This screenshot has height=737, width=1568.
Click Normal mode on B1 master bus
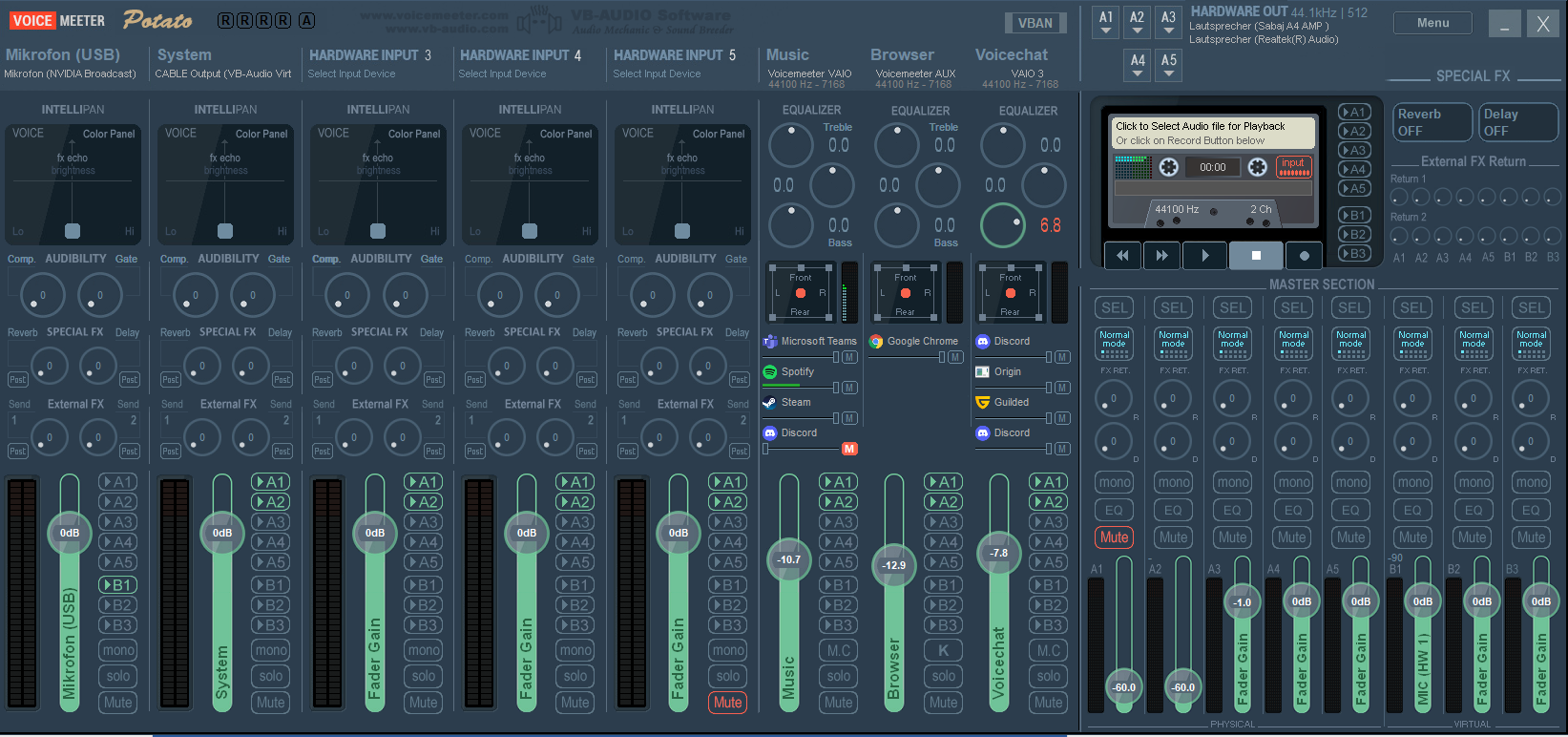pos(1413,343)
